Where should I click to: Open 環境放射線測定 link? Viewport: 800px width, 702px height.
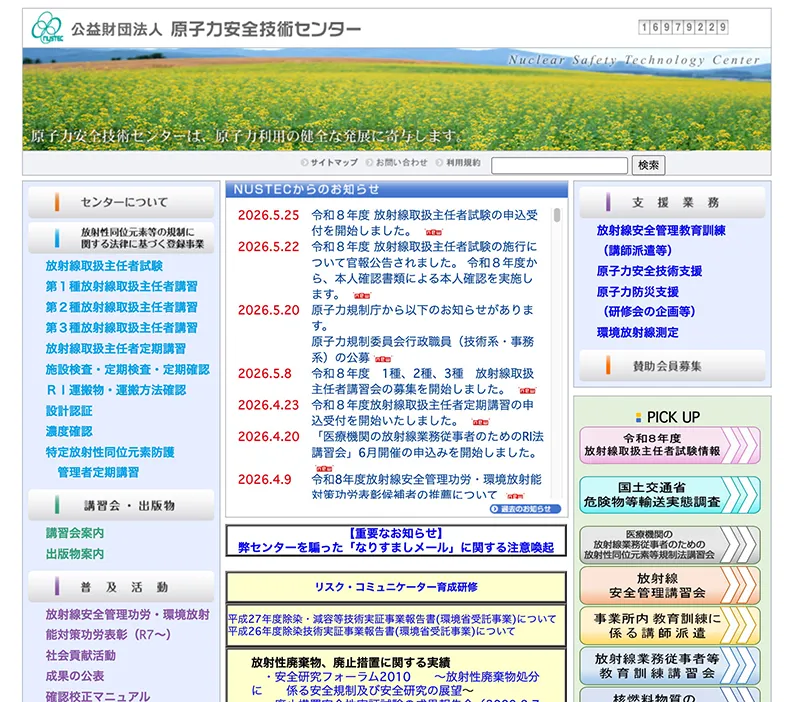point(638,333)
